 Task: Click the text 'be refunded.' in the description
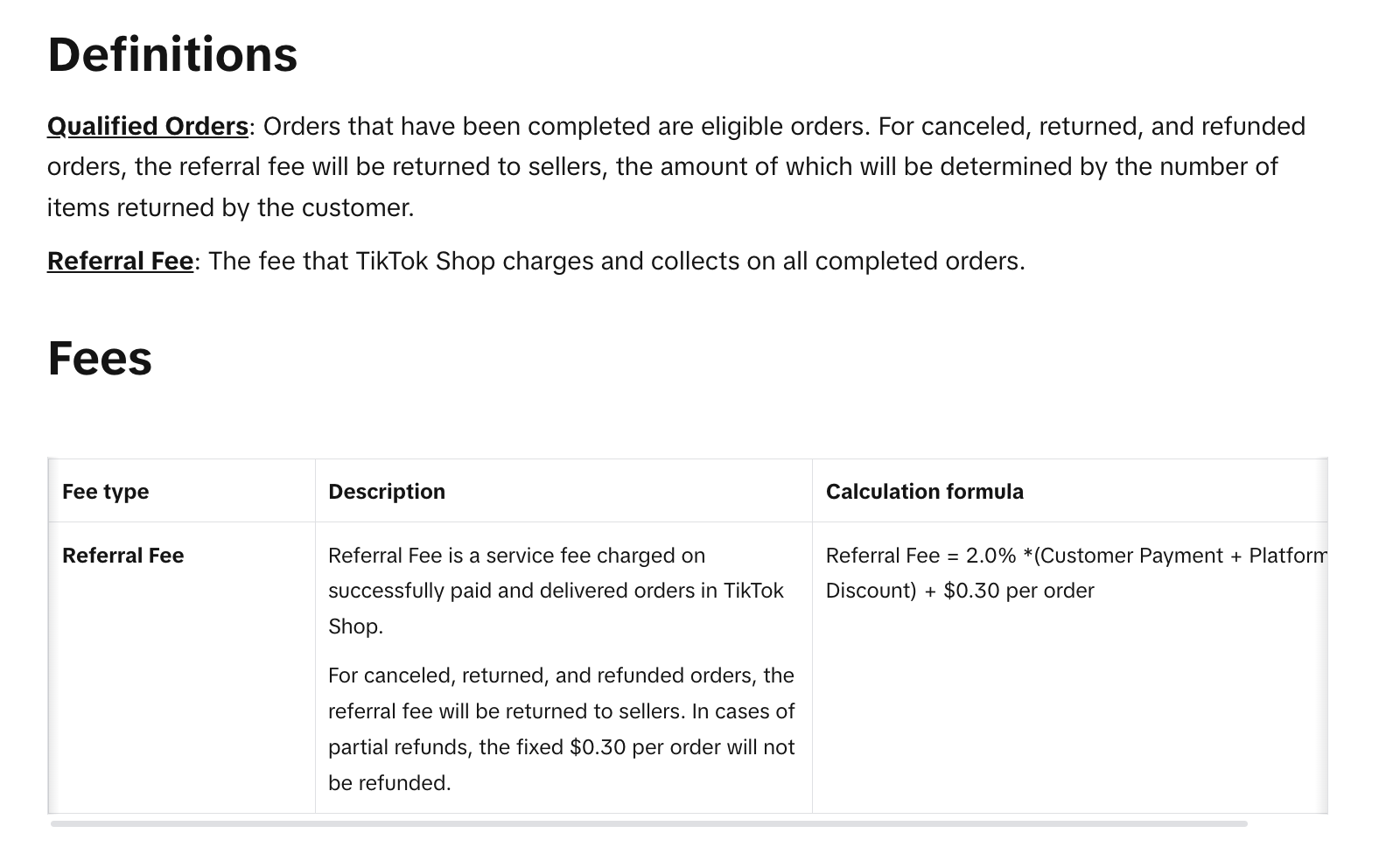[389, 783]
